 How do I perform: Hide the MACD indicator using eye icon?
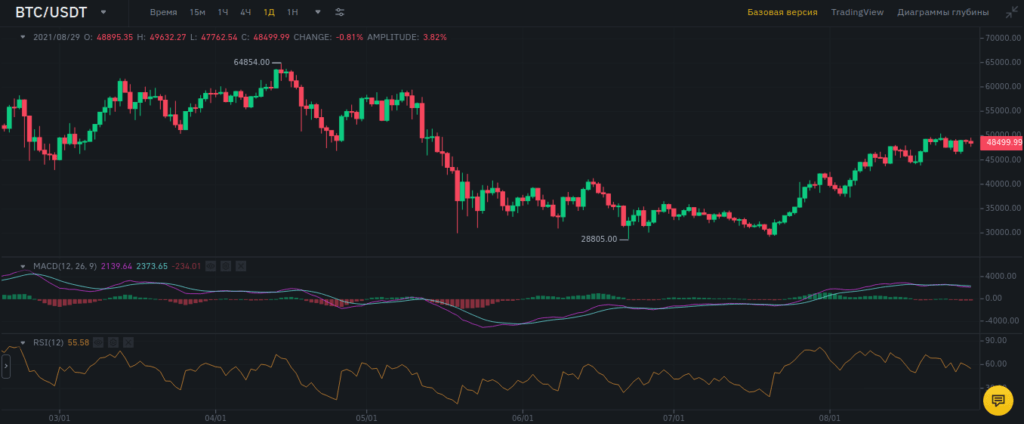[x=211, y=266]
